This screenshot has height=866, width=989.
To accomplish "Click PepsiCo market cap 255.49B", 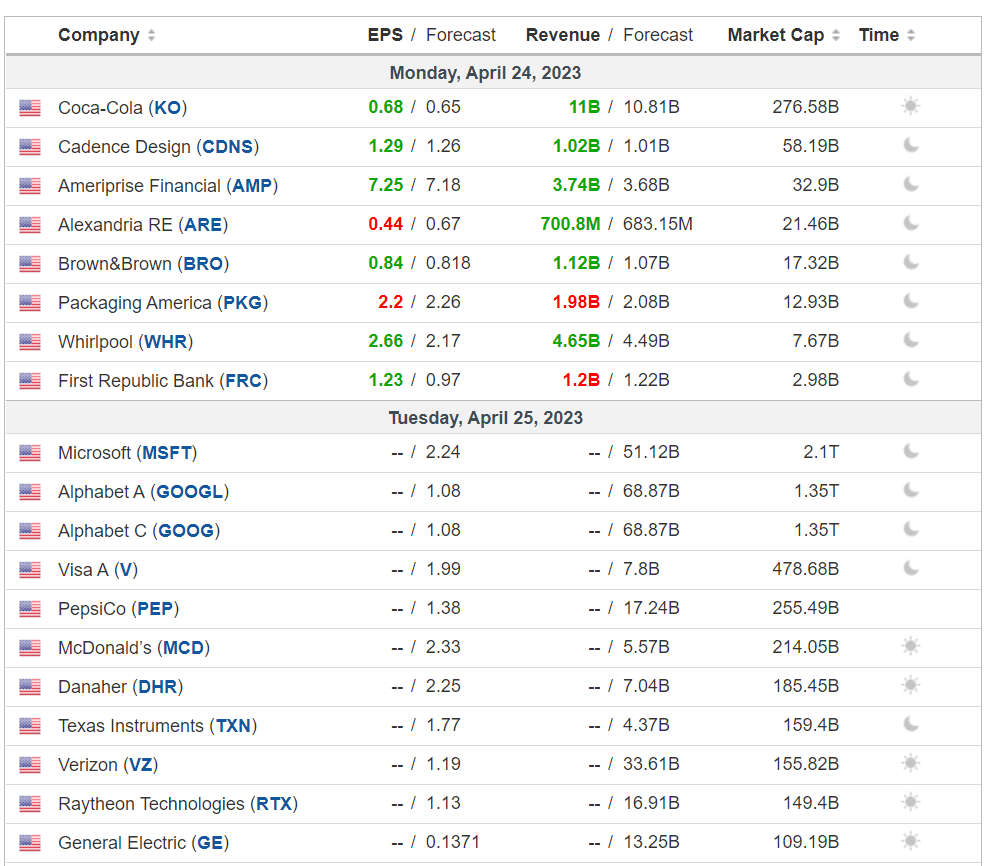I will [805, 608].
